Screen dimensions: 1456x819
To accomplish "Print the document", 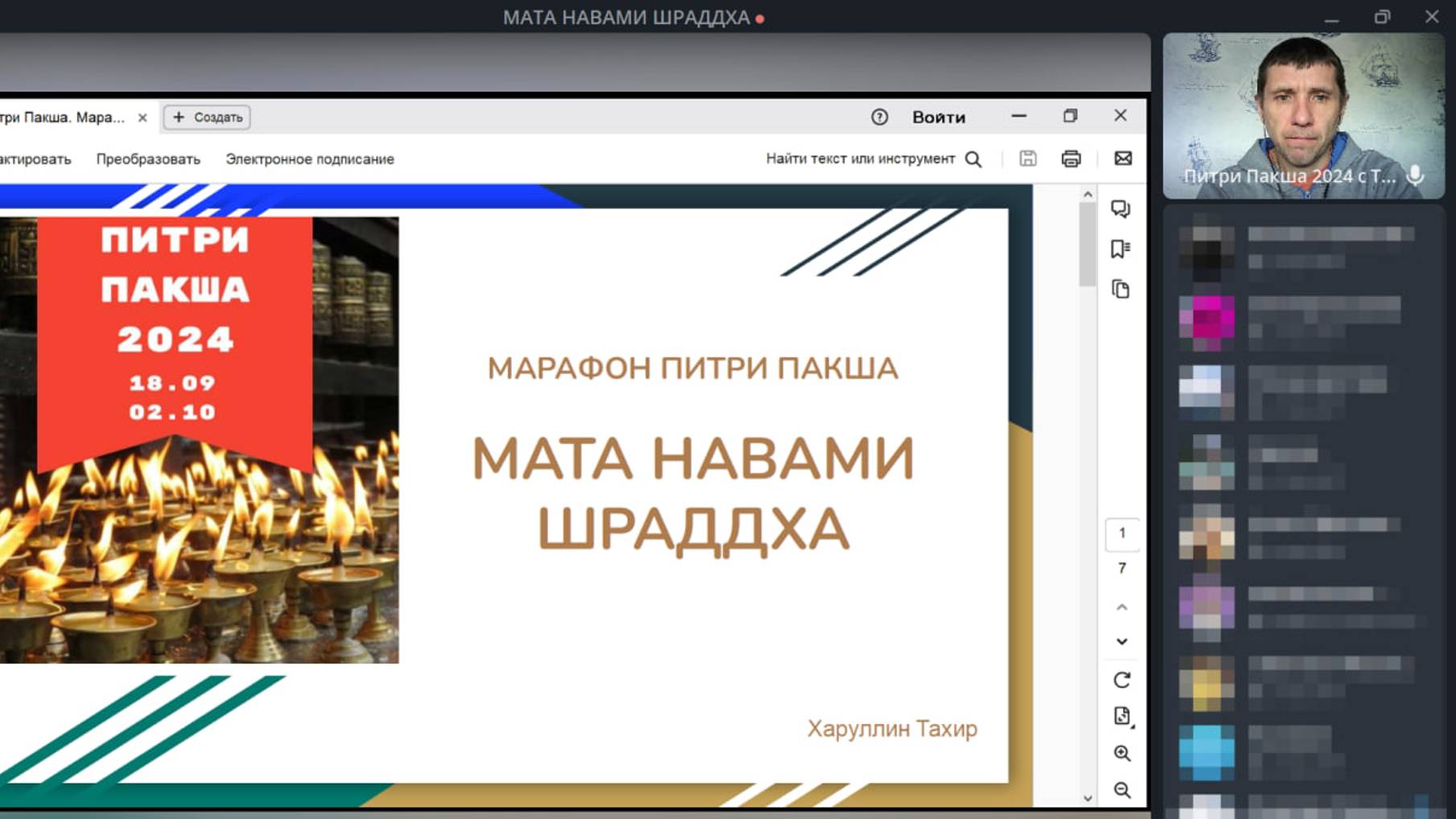I will [1071, 158].
